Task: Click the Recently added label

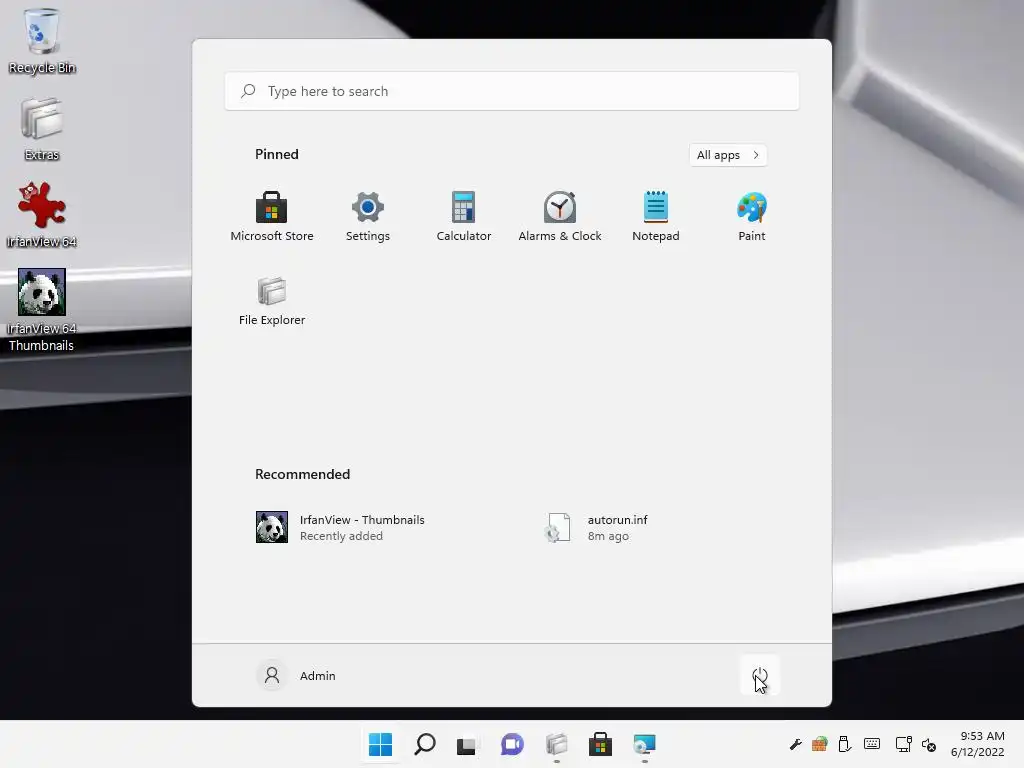Action: click(x=341, y=536)
